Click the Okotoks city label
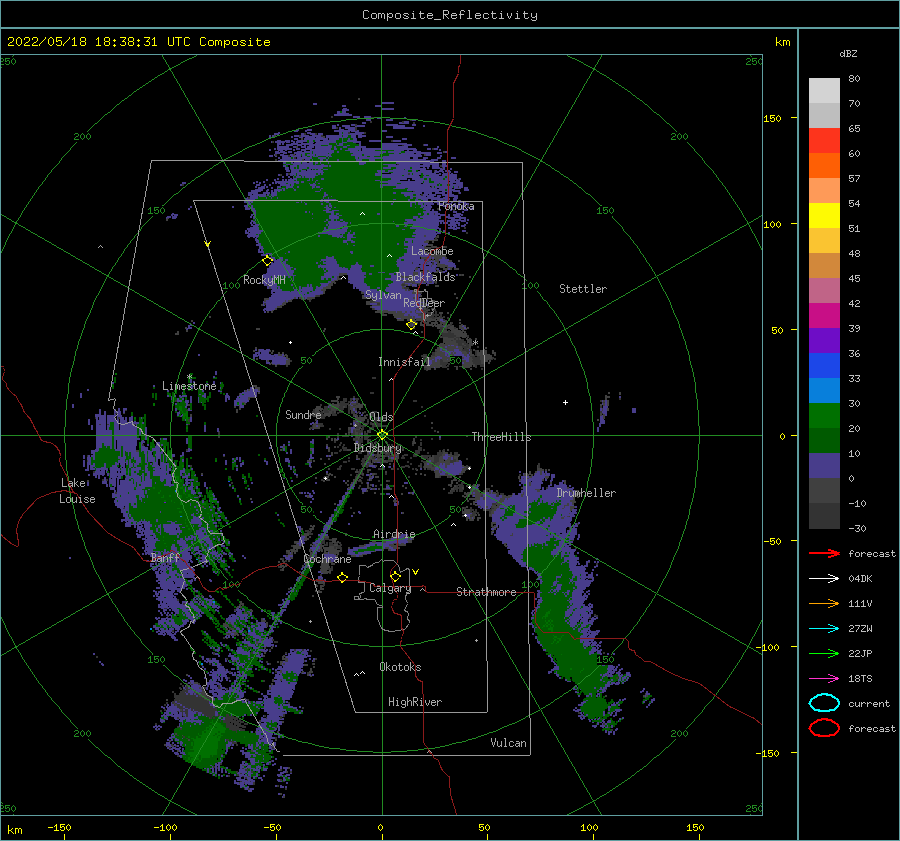 pos(400,667)
